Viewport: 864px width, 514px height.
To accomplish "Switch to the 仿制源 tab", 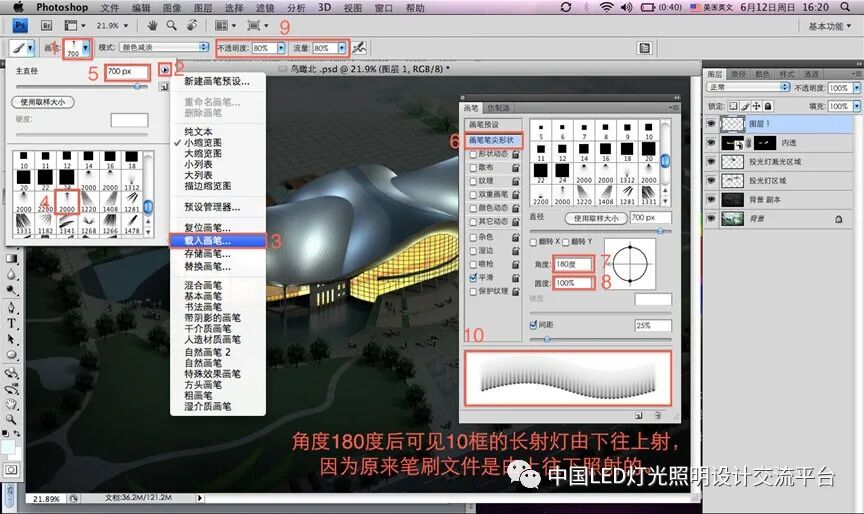I will [498, 108].
